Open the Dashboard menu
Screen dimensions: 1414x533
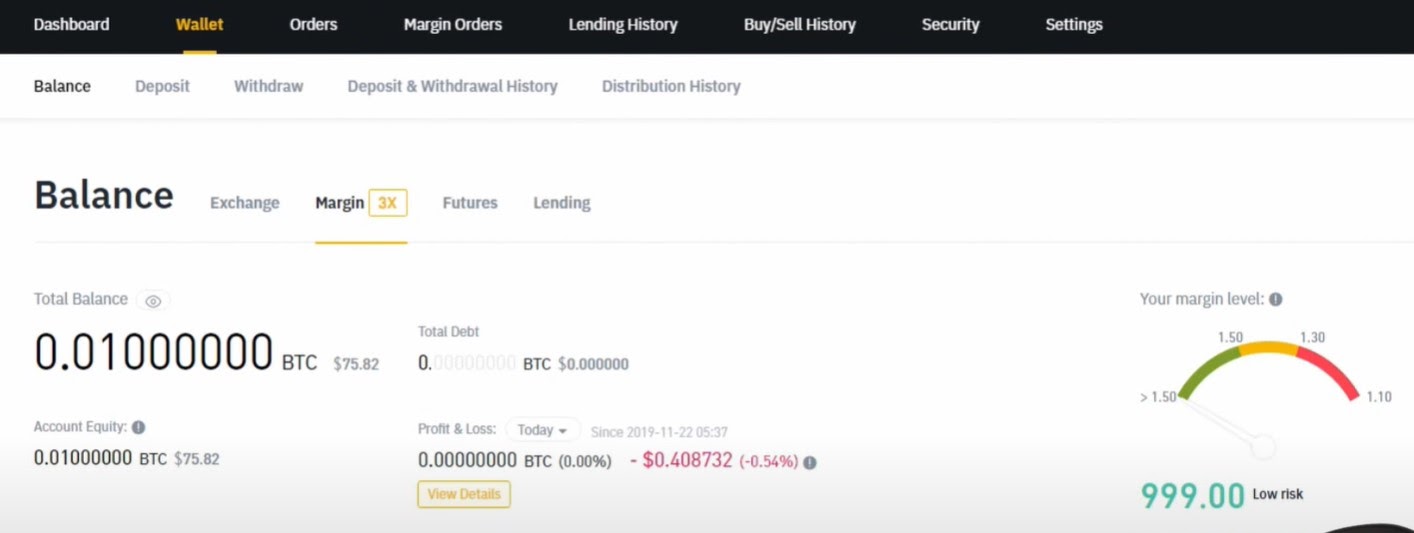click(71, 24)
